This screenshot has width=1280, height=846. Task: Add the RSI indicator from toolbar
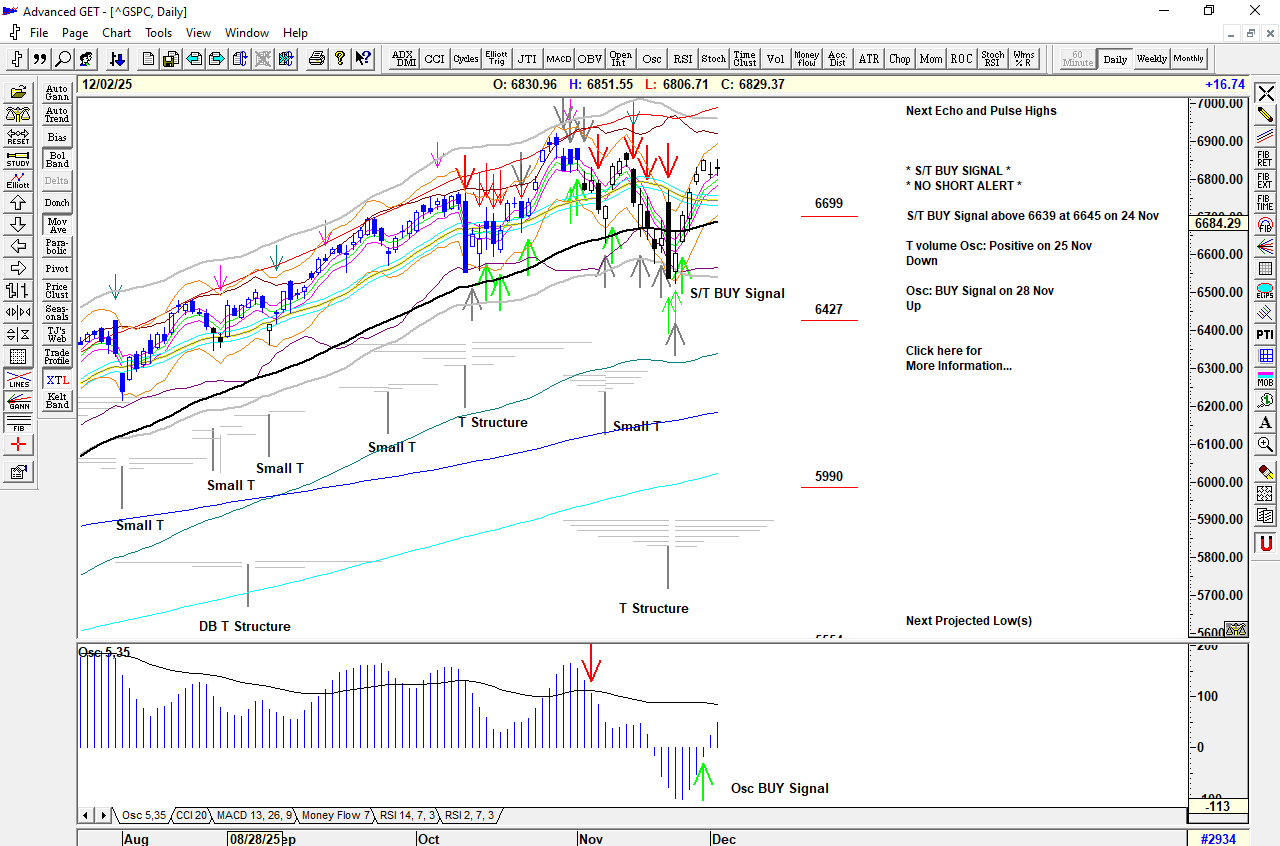(x=682, y=59)
